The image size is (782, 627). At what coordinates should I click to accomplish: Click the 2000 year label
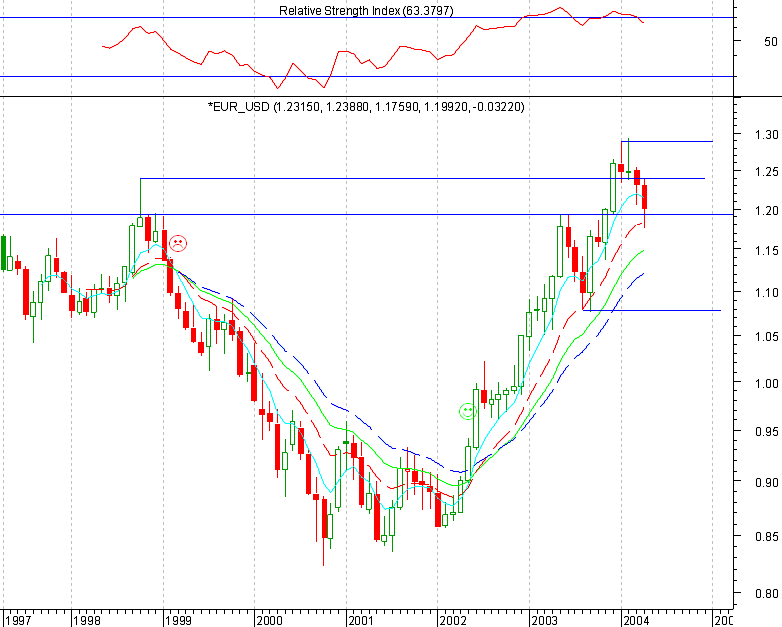(269, 621)
